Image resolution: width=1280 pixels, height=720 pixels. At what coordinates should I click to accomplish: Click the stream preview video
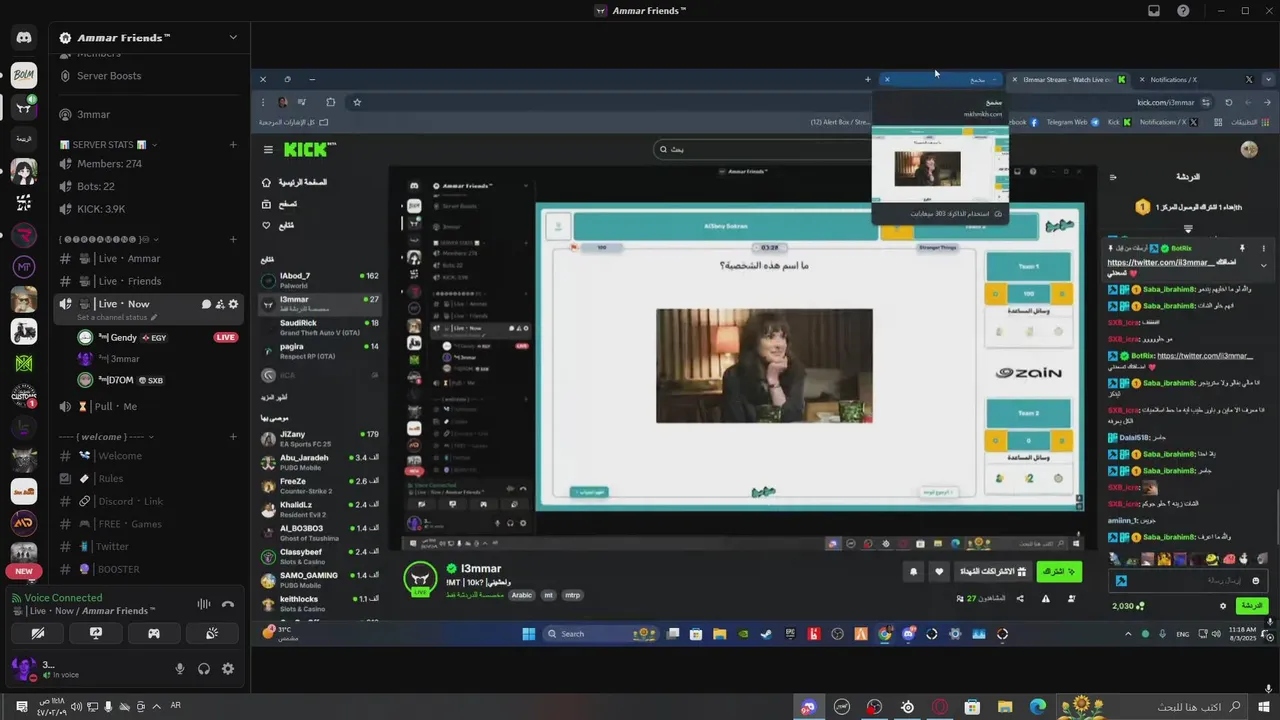(x=766, y=356)
